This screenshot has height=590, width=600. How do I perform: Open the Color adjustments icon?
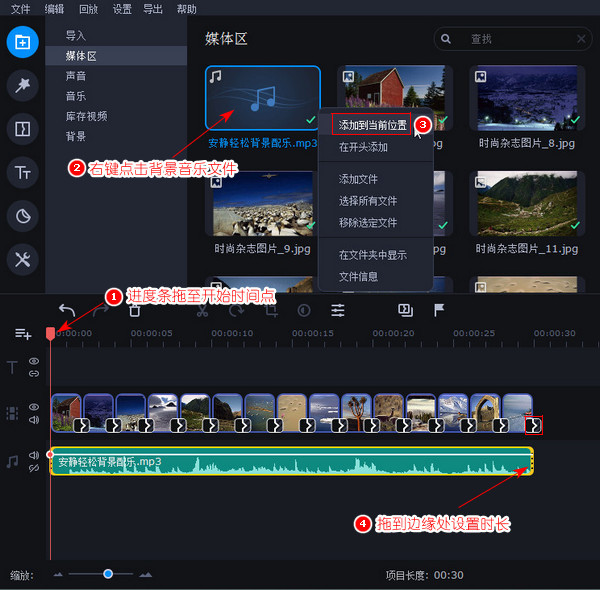pos(304,310)
